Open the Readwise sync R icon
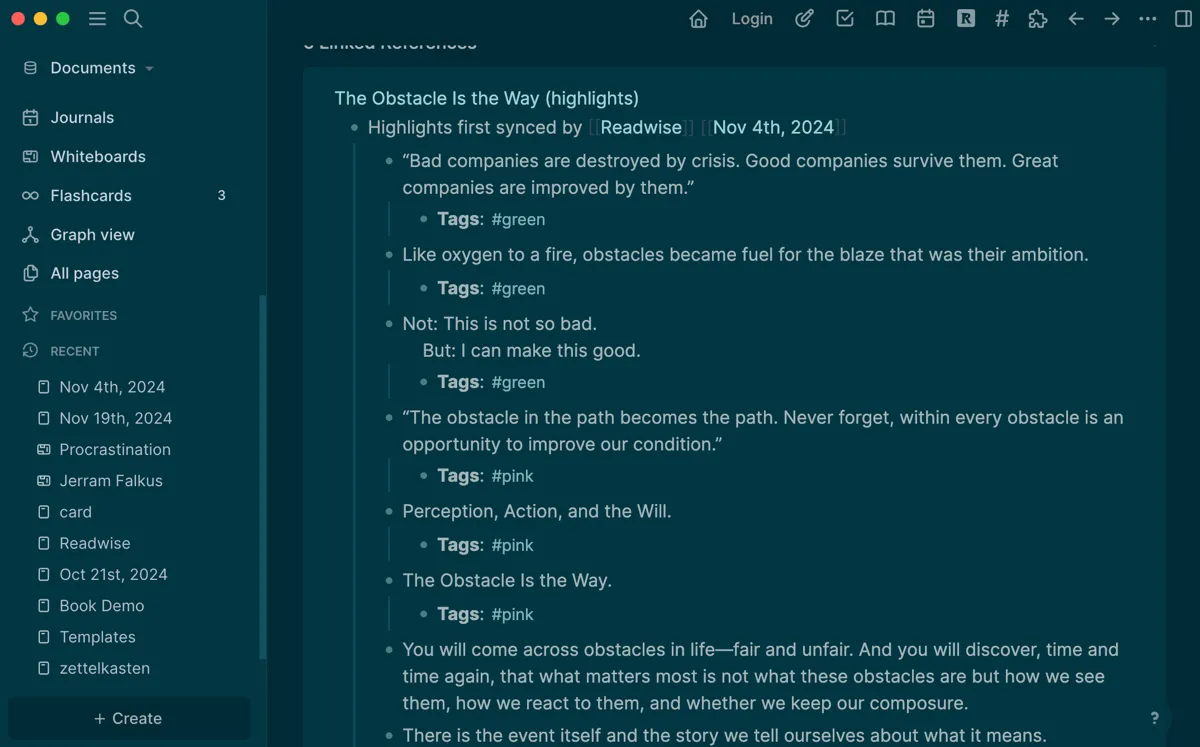The image size is (1200, 747). click(965, 19)
